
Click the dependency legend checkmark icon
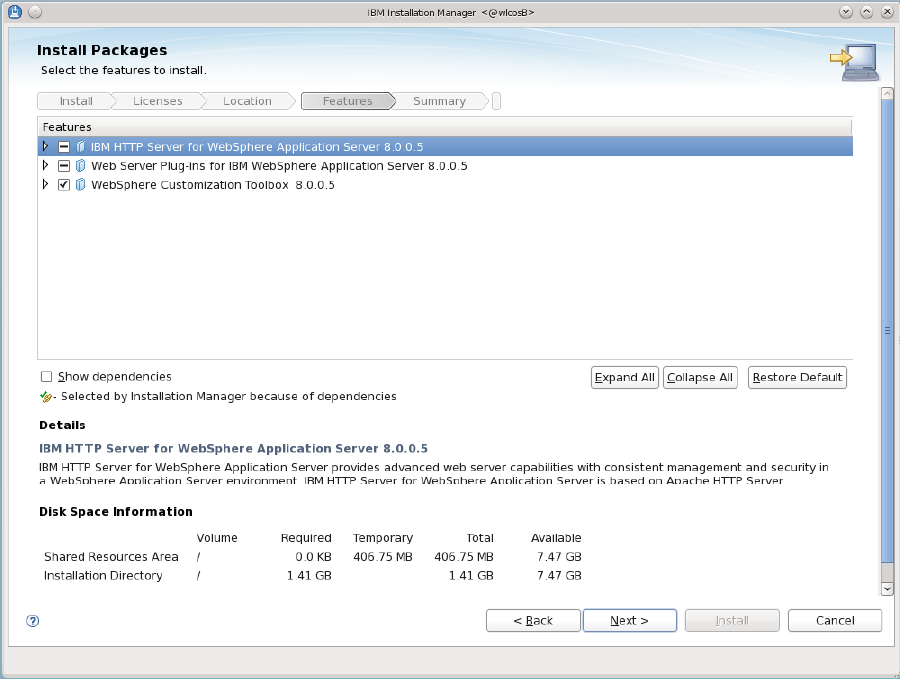46,397
